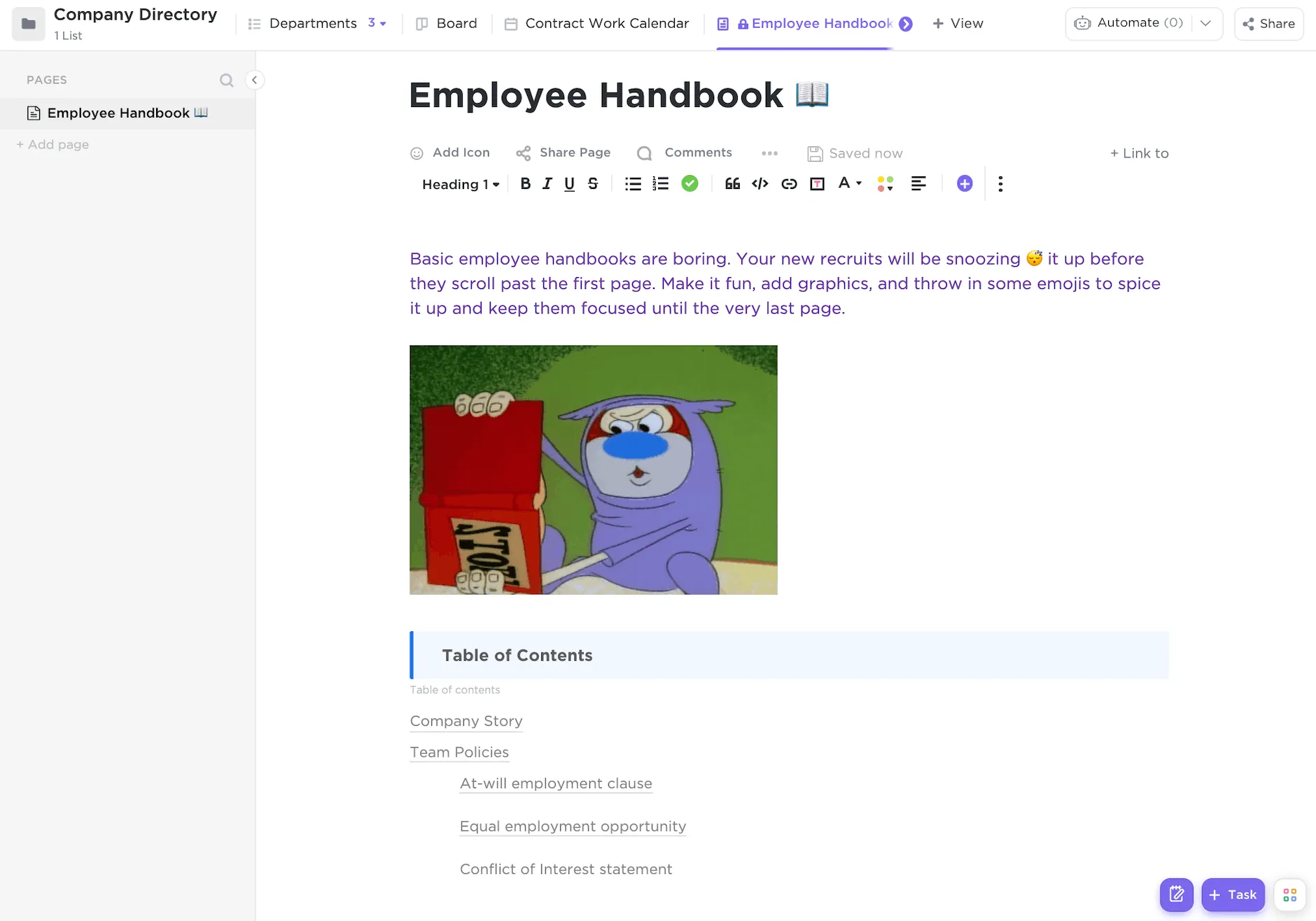Insert a numbered list
1316x921 pixels.
click(x=660, y=184)
